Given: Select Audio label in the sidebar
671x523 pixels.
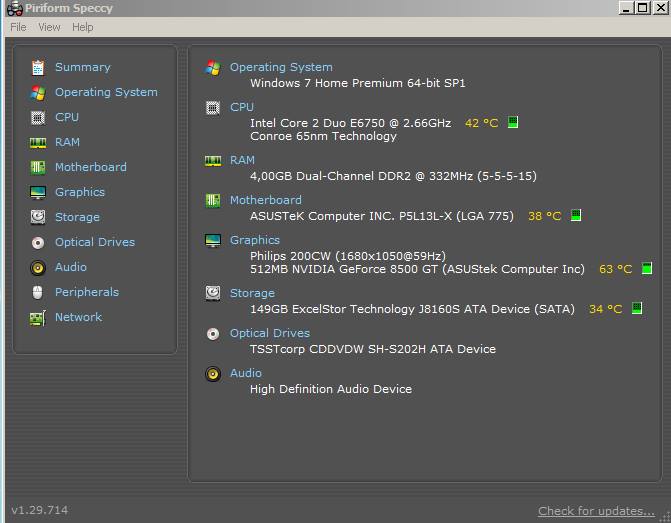Looking at the screenshot, I should [x=71, y=267].
